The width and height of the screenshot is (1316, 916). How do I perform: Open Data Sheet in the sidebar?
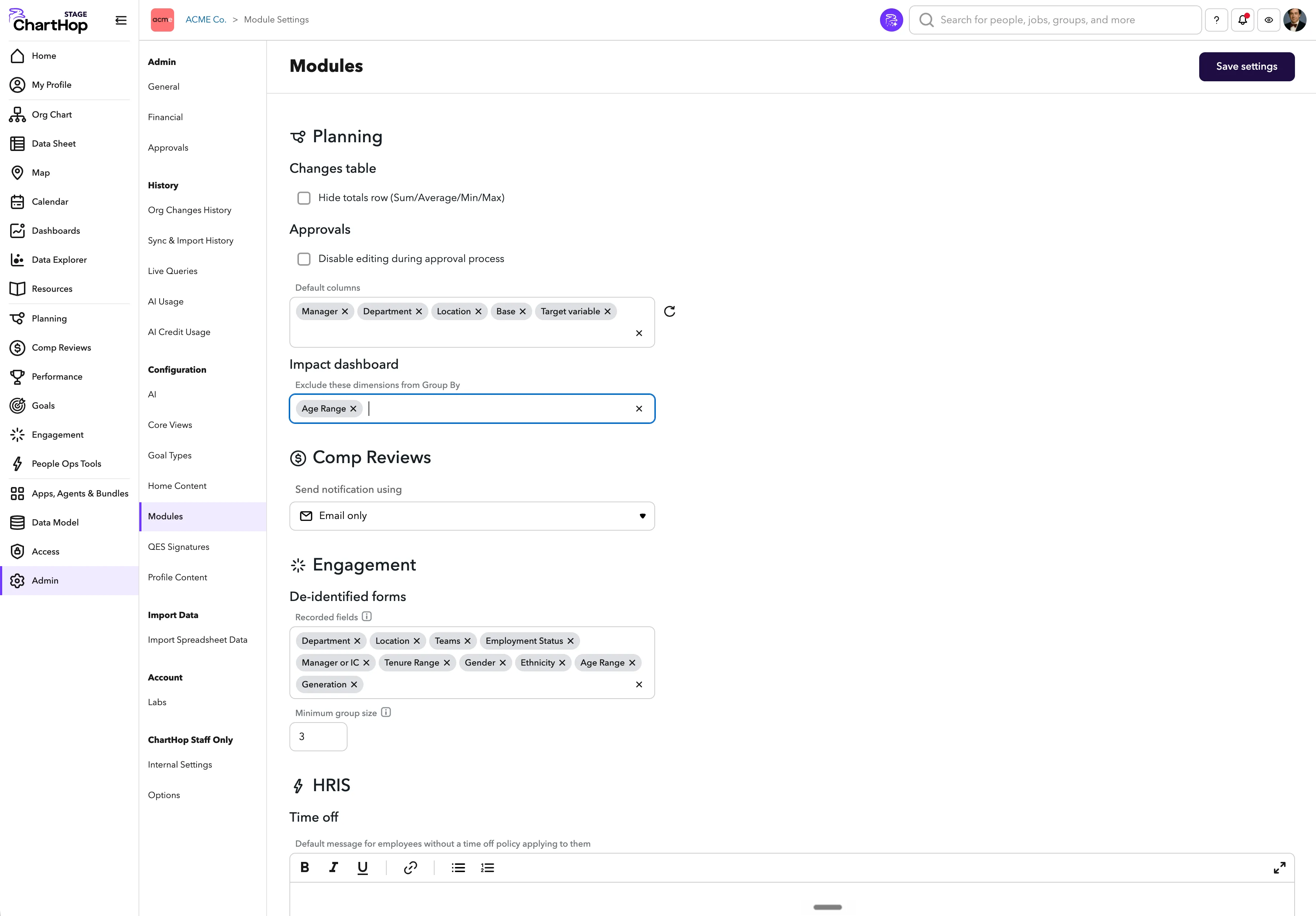pos(69,144)
